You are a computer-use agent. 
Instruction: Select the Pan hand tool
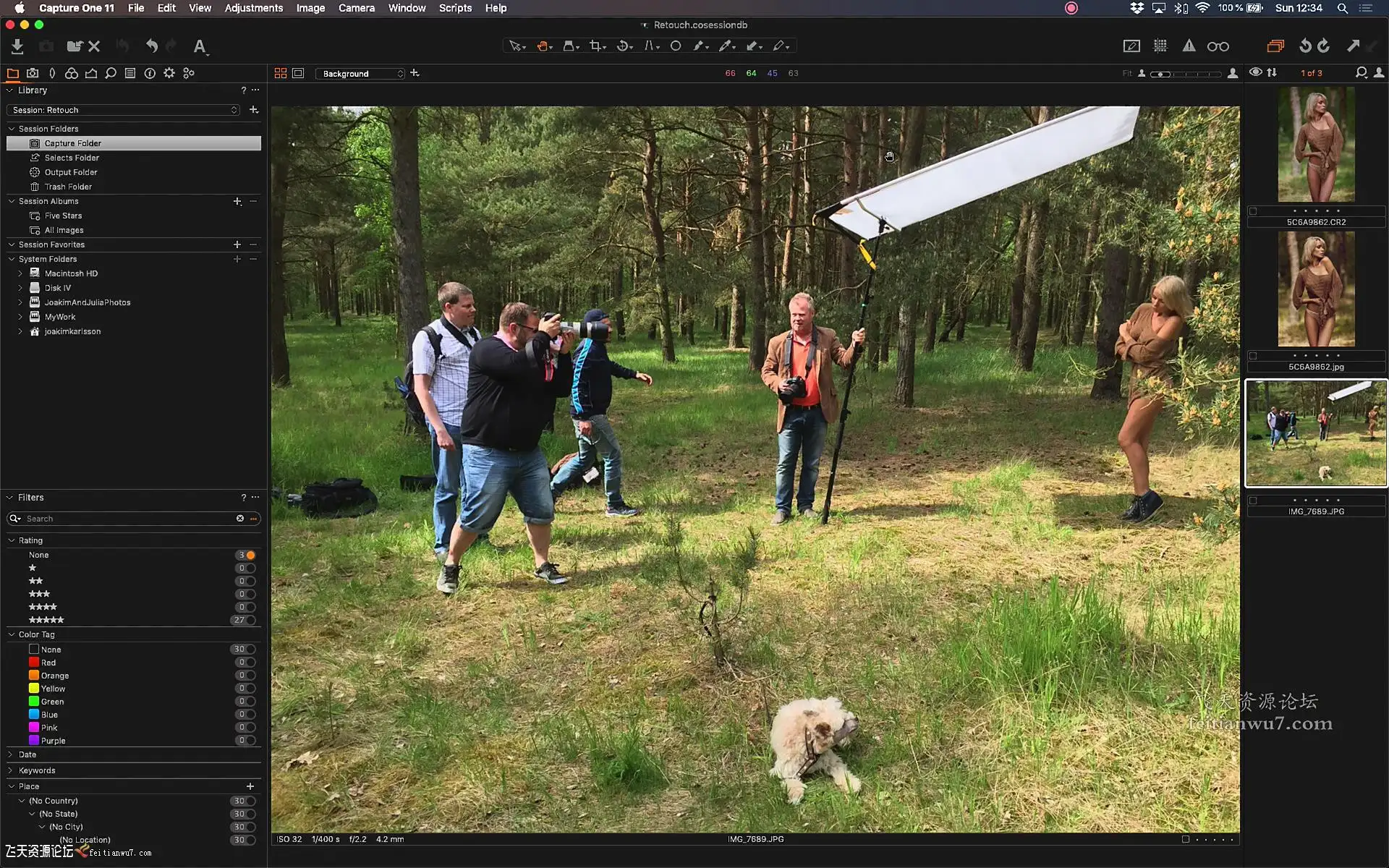point(542,46)
